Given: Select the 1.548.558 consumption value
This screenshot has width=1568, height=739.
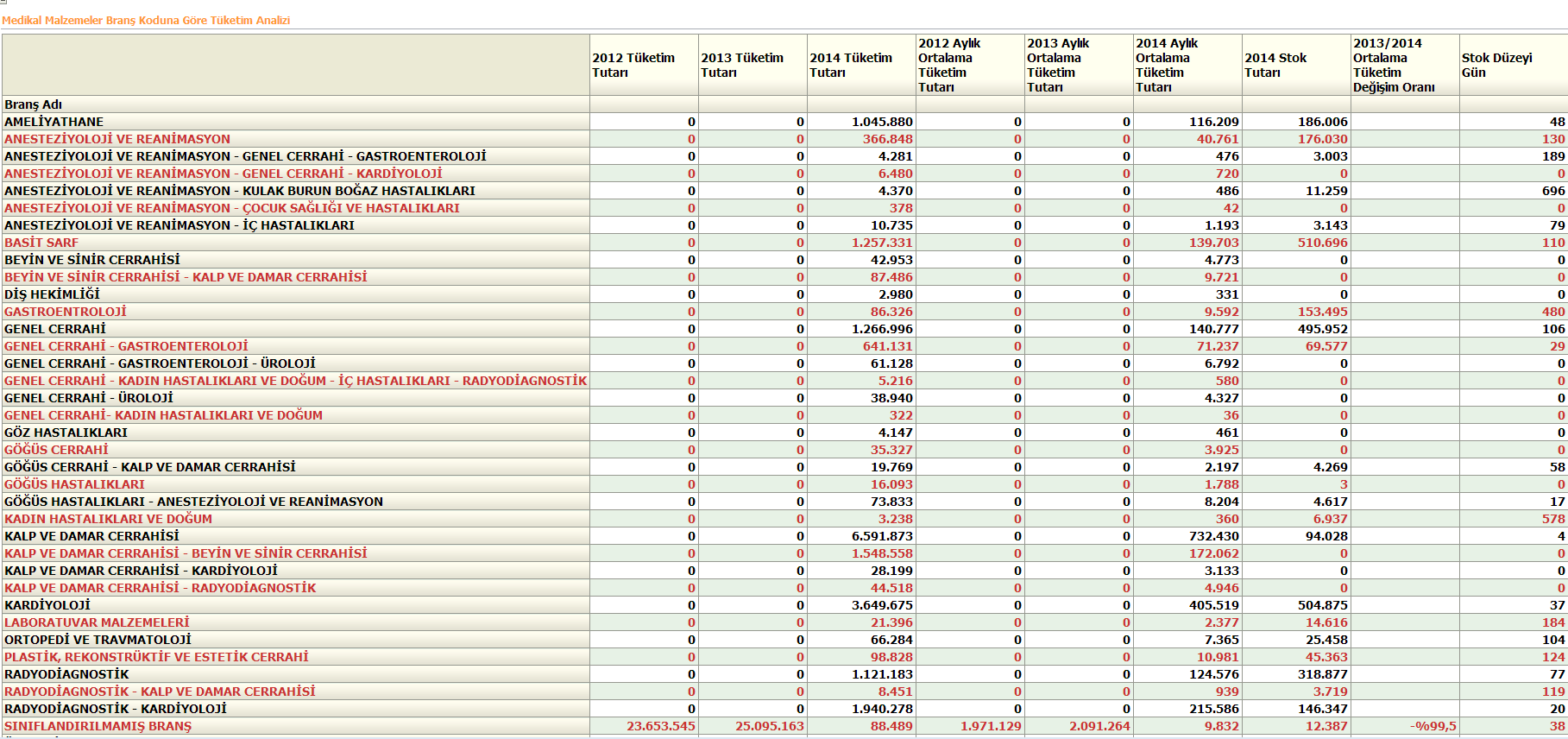Looking at the screenshot, I should [x=882, y=553].
